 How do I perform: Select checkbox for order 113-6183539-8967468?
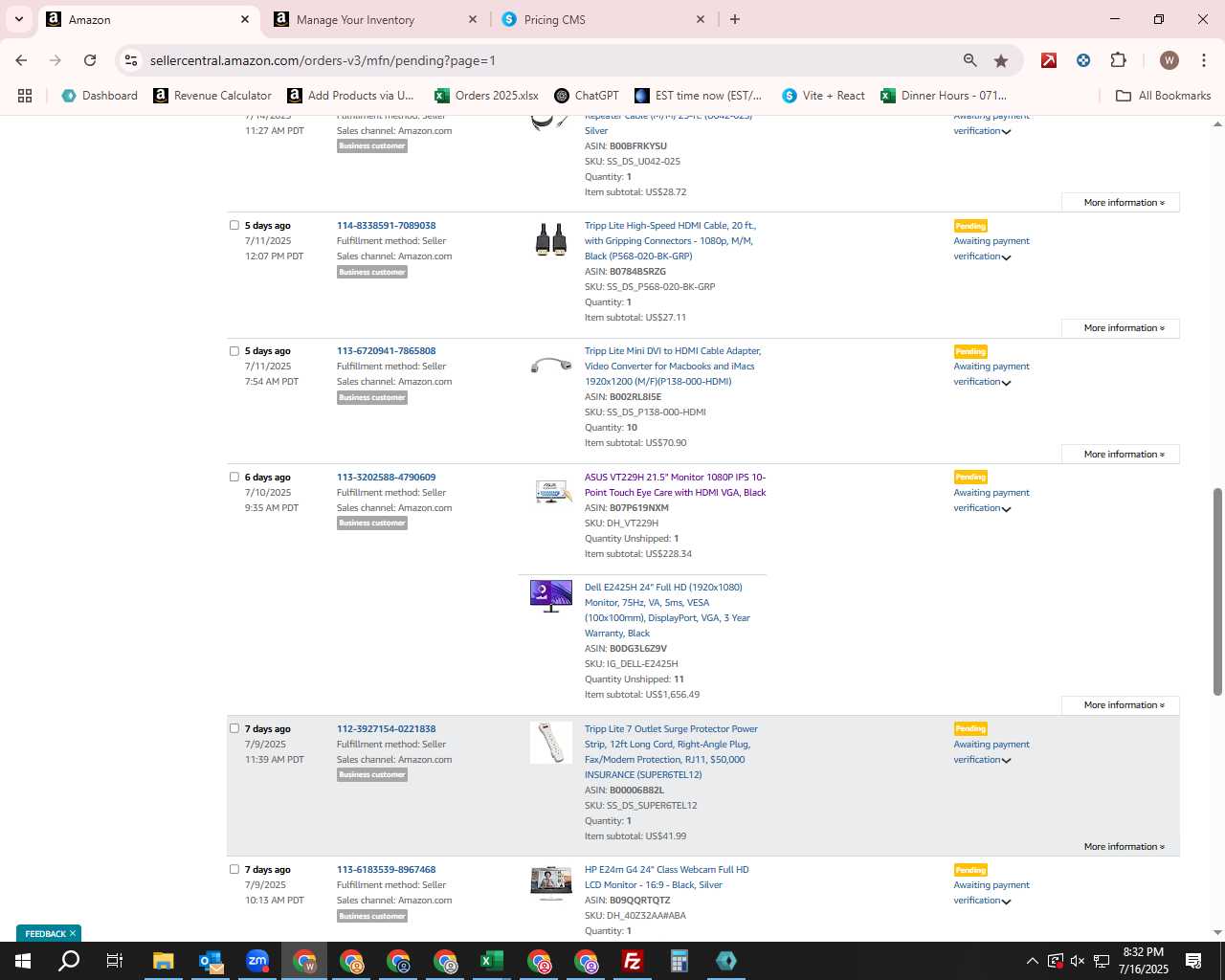tap(234, 869)
